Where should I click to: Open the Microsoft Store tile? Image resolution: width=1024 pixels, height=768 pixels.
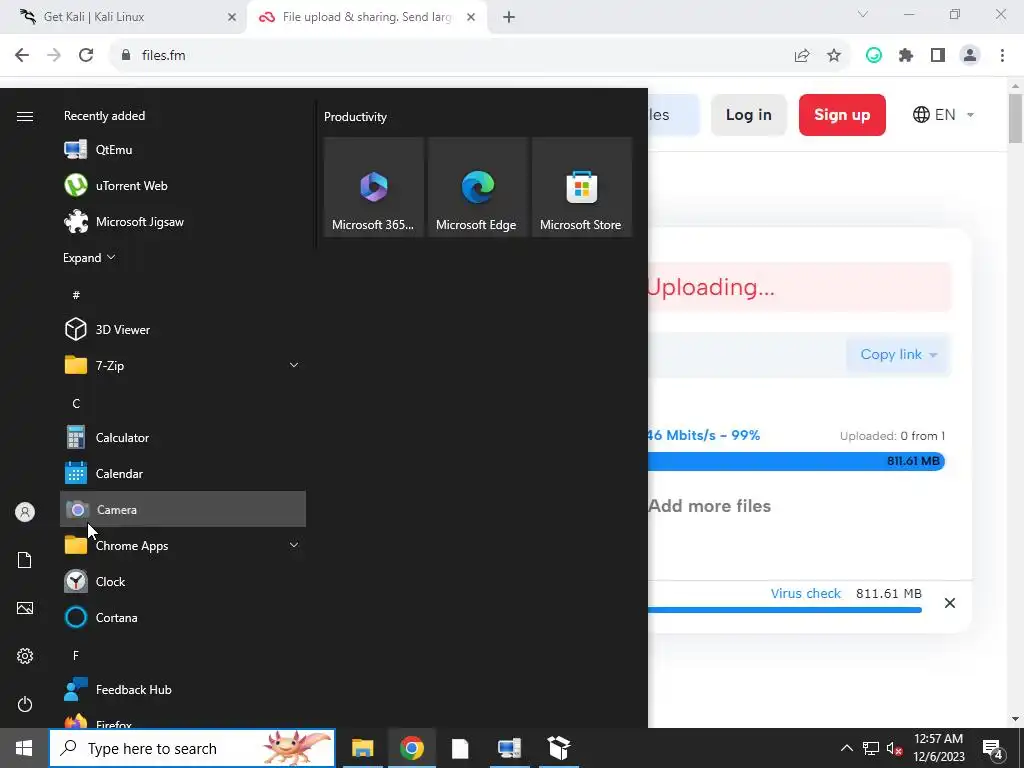(x=582, y=187)
